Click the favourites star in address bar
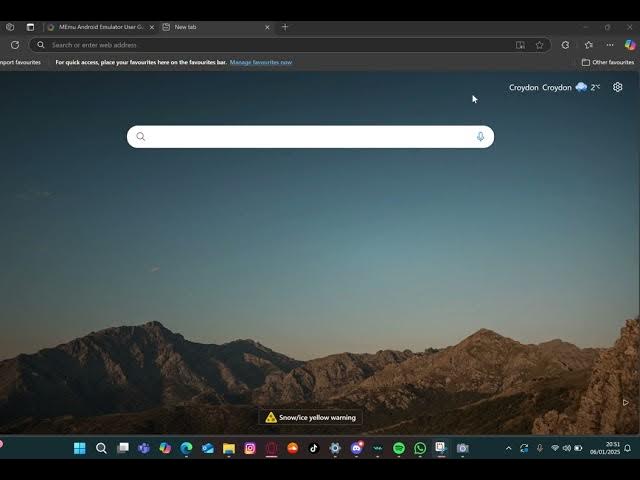Image resolution: width=640 pixels, height=480 pixels. tap(539, 45)
